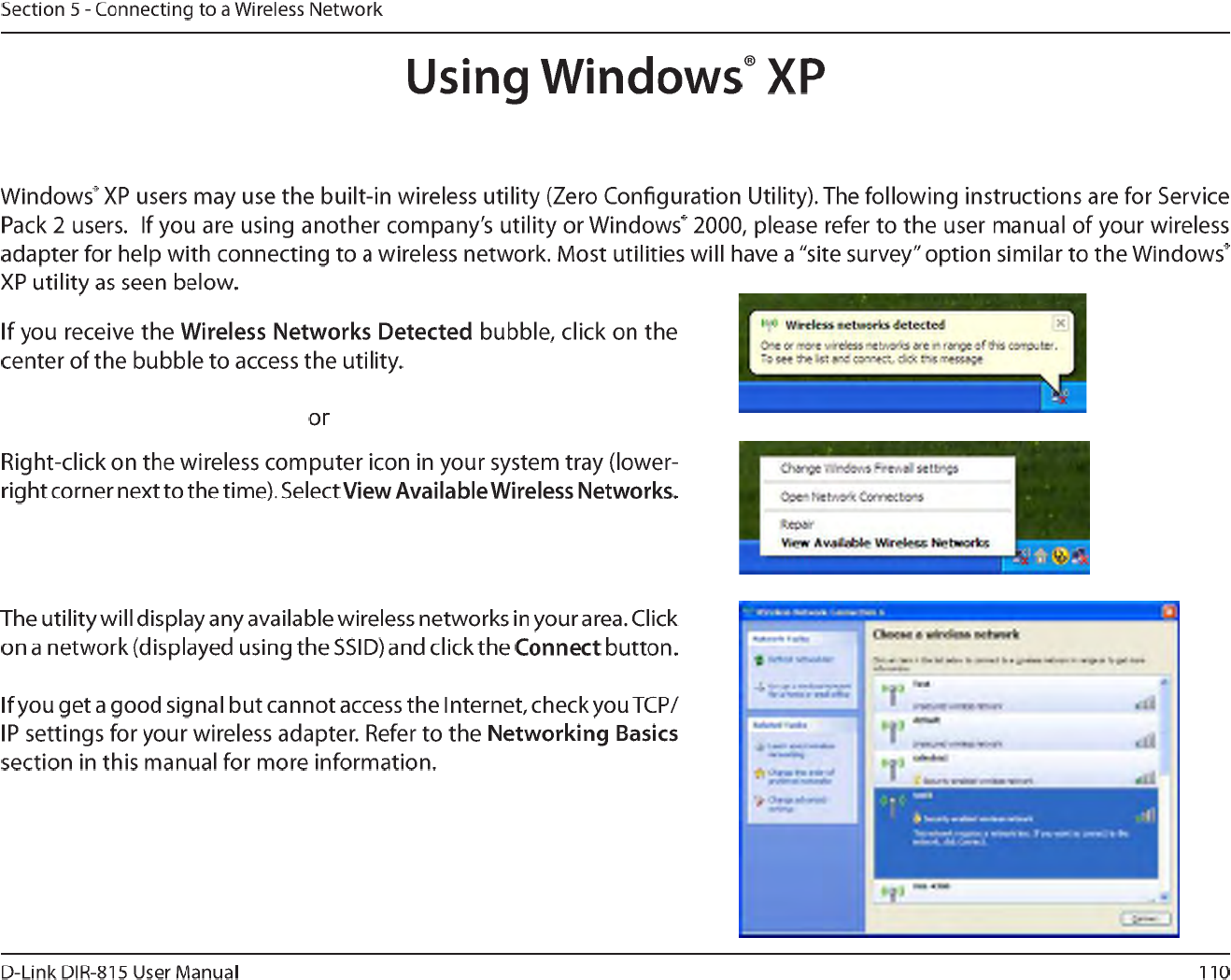This screenshot has width=1231, height=980.
Task: Close the Wireless networks detected balloon
Action: (1061, 323)
